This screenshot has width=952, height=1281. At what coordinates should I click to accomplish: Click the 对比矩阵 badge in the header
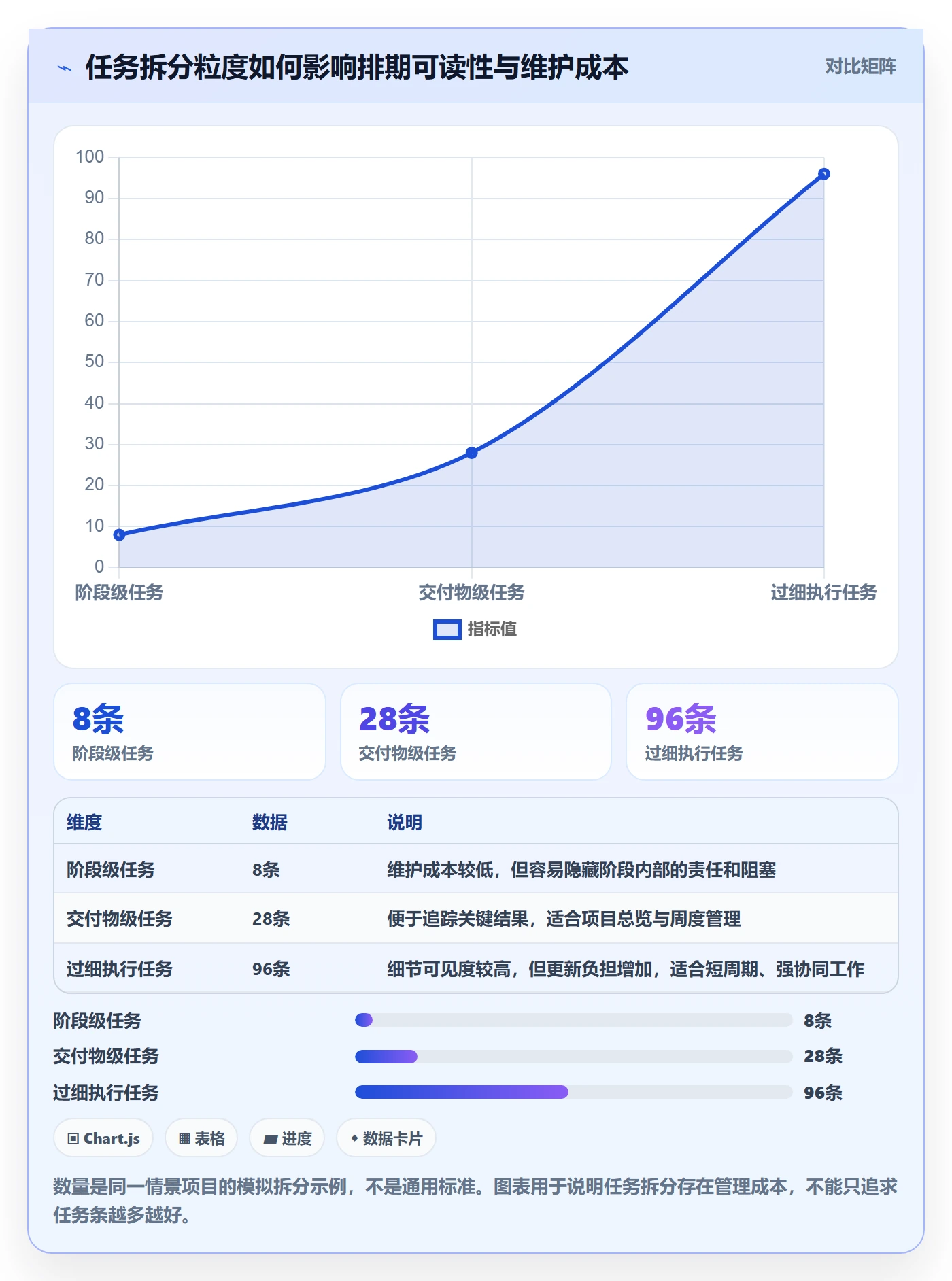click(860, 67)
